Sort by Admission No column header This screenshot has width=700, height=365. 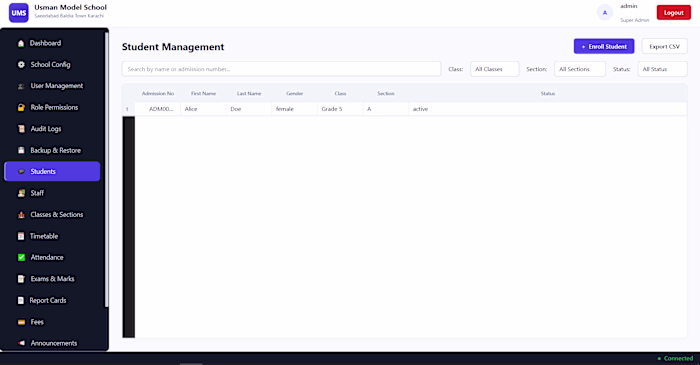pos(158,94)
